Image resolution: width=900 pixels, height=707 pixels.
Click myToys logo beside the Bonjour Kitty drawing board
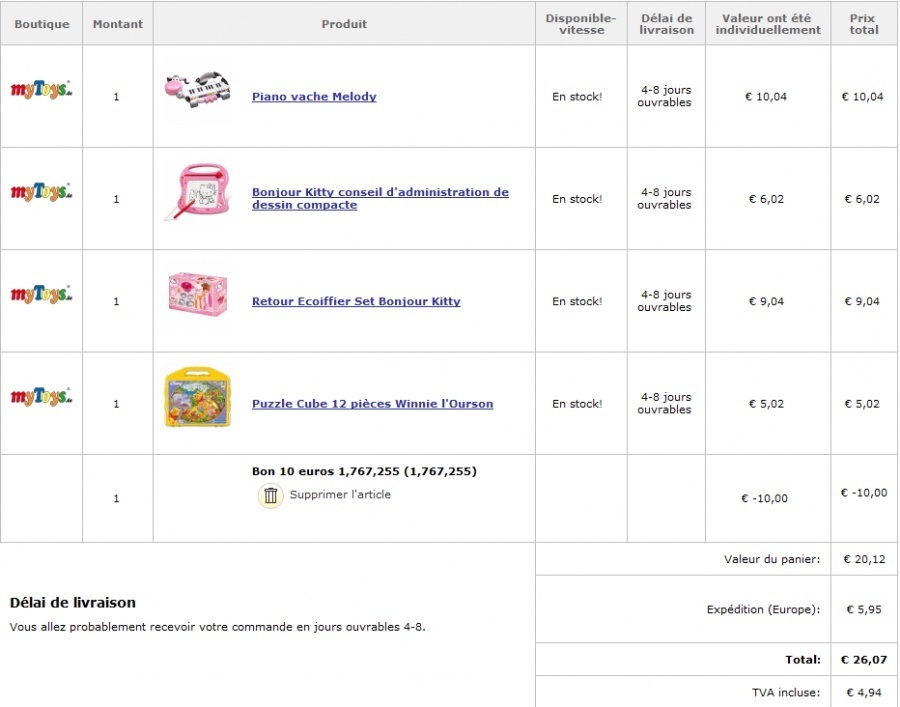[x=41, y=192]
